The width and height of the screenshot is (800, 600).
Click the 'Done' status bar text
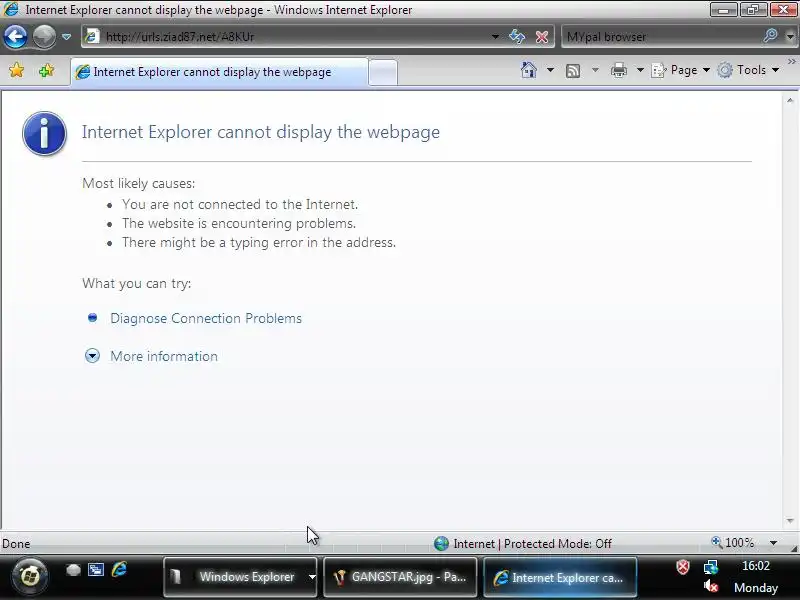(16, 544)
